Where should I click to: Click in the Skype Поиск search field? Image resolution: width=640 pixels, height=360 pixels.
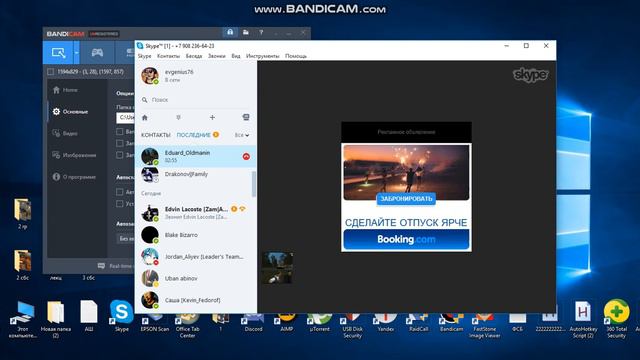(x=196, y=100)
